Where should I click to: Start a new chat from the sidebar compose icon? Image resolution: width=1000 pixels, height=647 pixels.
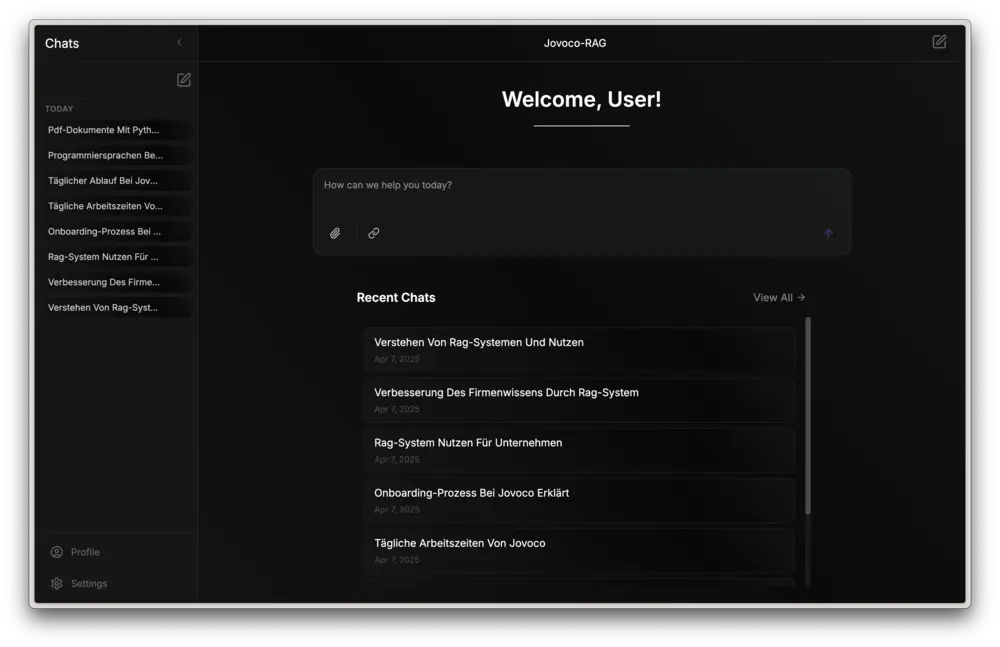(184, 80)
